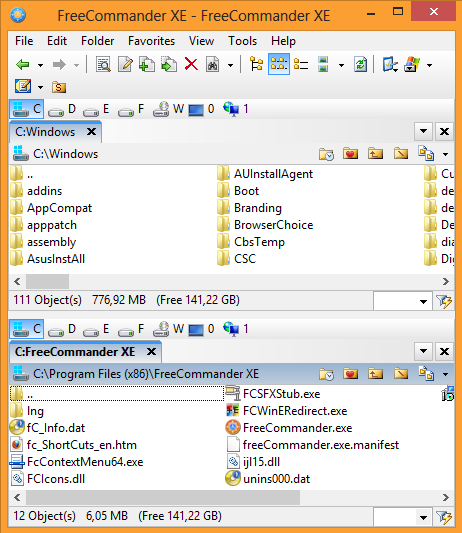Click the top panel horizontal scrollbar thumb

click(48, 281)
